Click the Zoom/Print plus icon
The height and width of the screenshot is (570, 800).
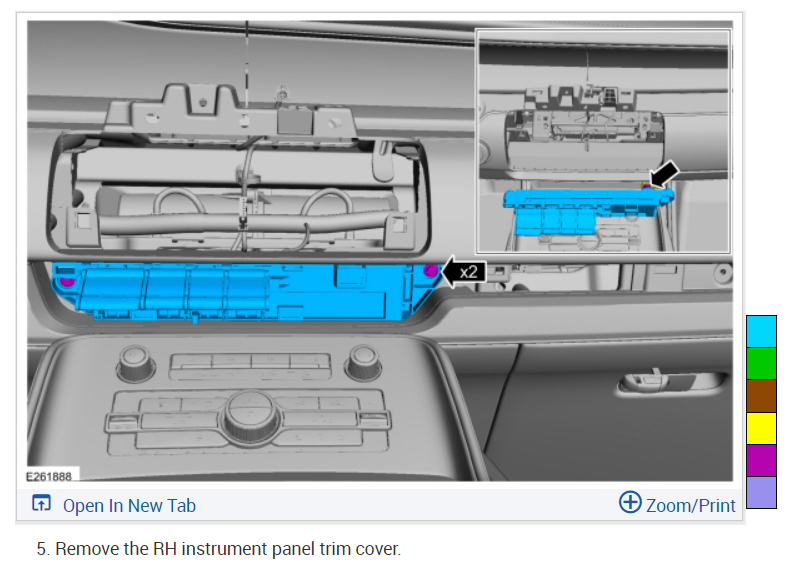tap(630, 502)
